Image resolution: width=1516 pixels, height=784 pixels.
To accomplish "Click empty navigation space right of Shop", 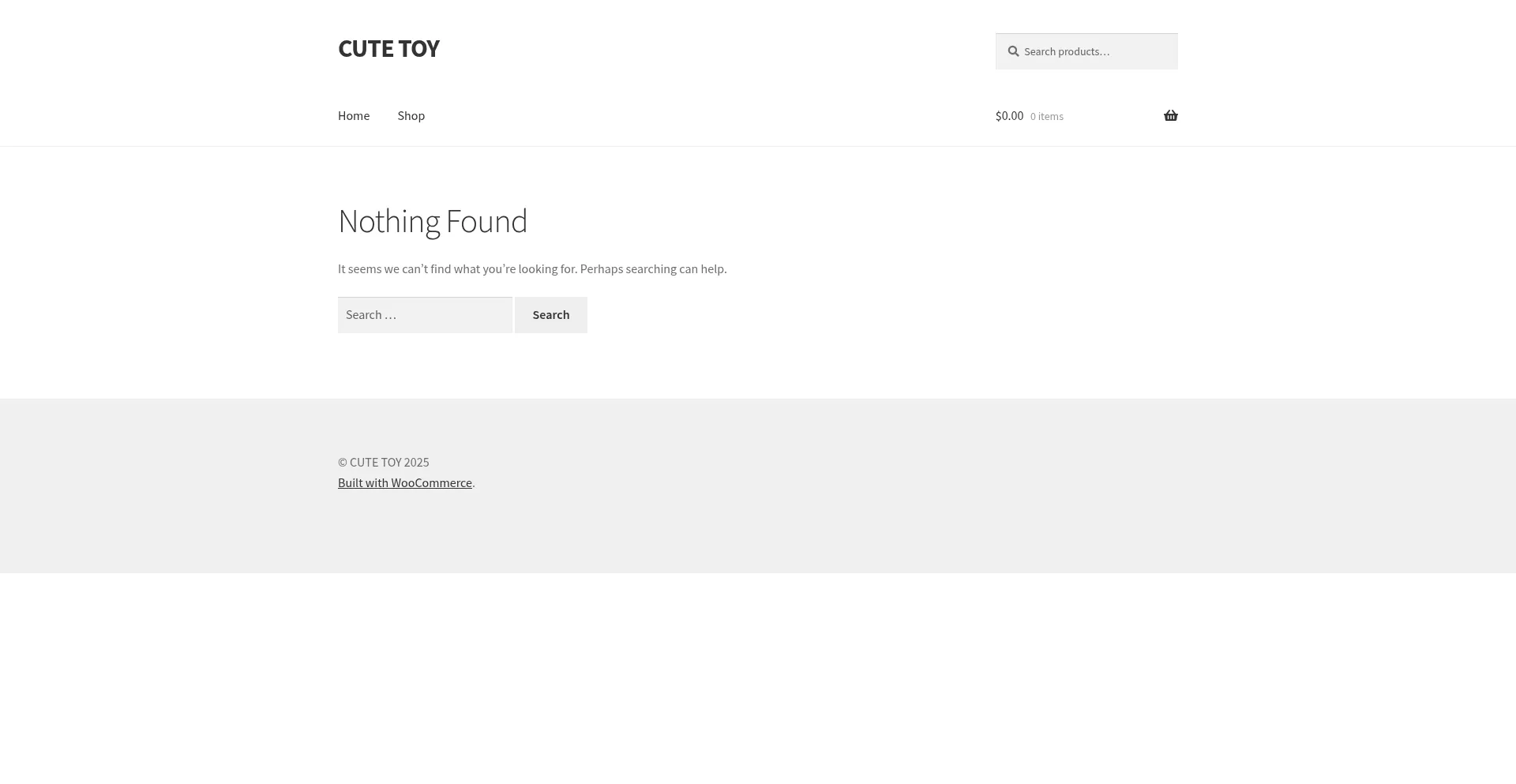I will pos(671,116).
